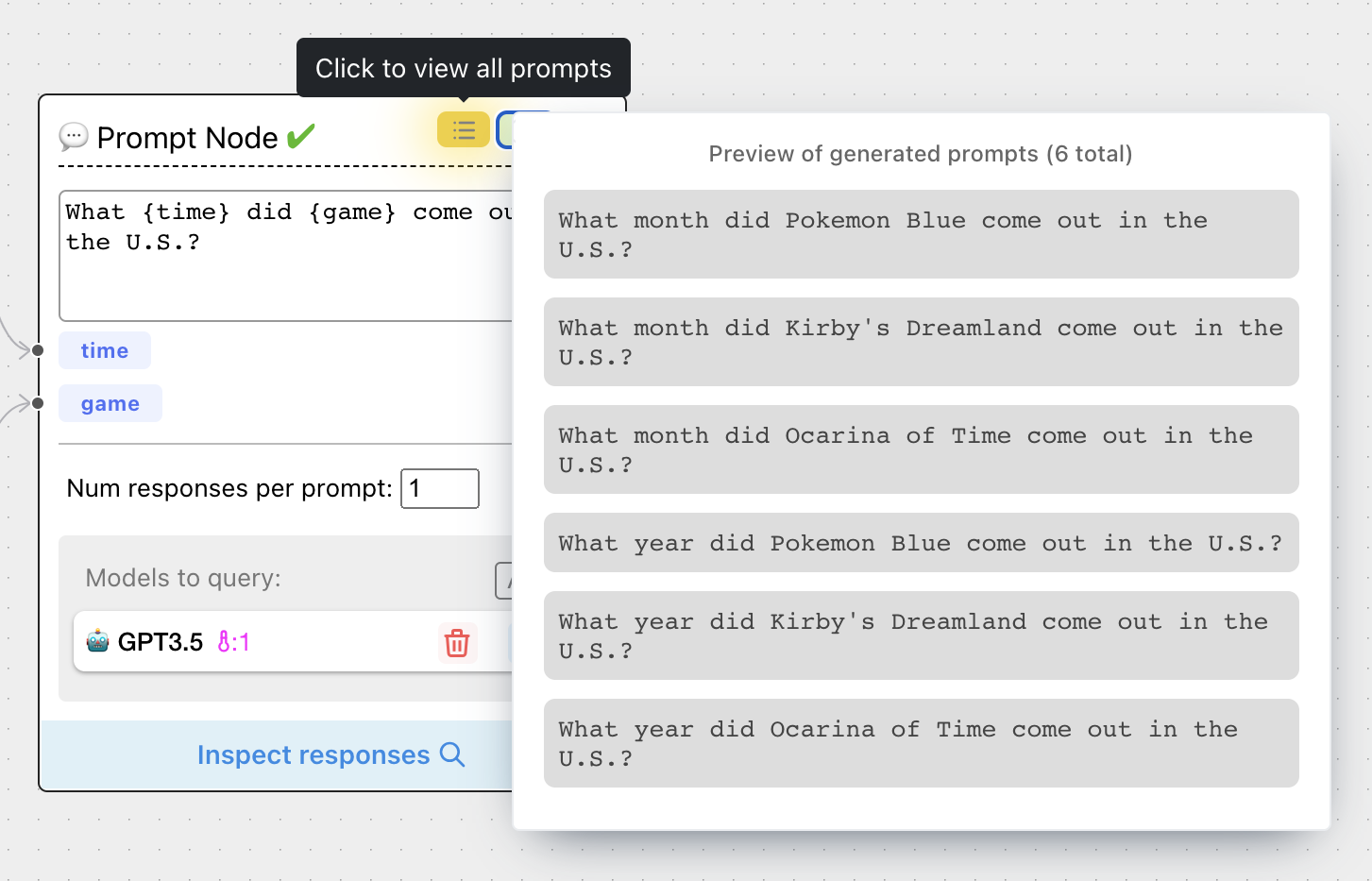
Task: Select the Ocarina of Time year prompt card
Action: [x=921, y=743]
